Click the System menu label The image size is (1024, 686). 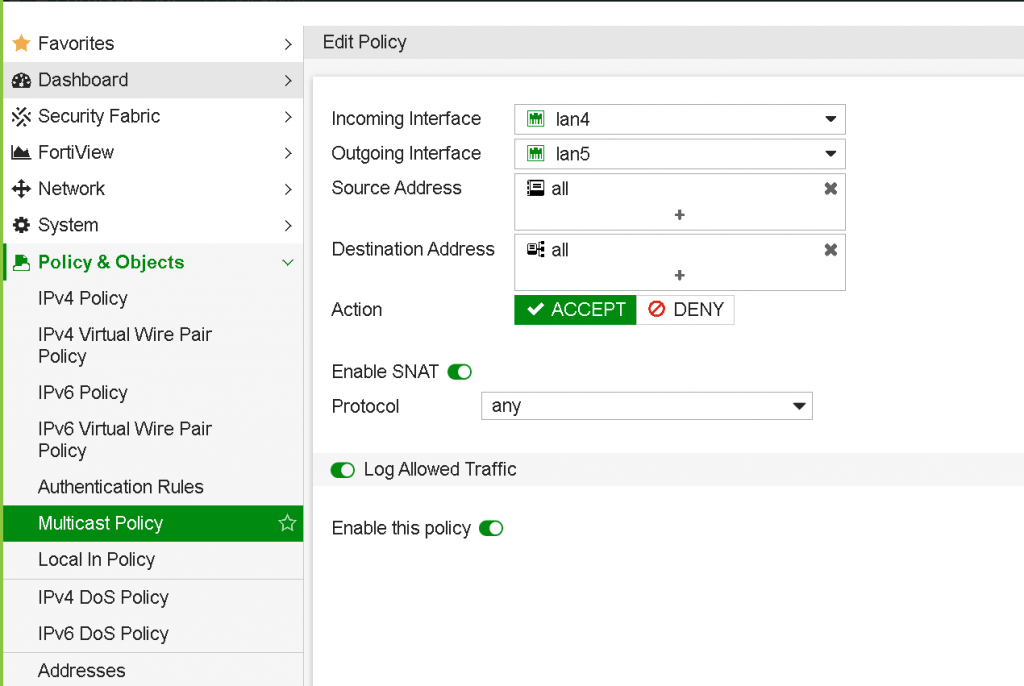tap(68, 225)
